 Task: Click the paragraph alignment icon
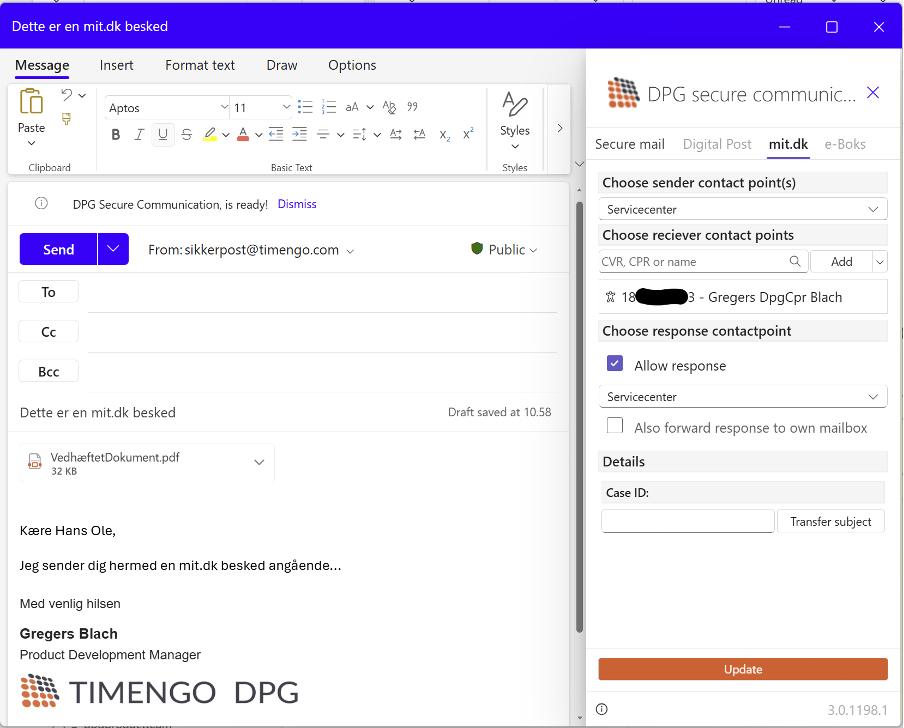point(323,135)
